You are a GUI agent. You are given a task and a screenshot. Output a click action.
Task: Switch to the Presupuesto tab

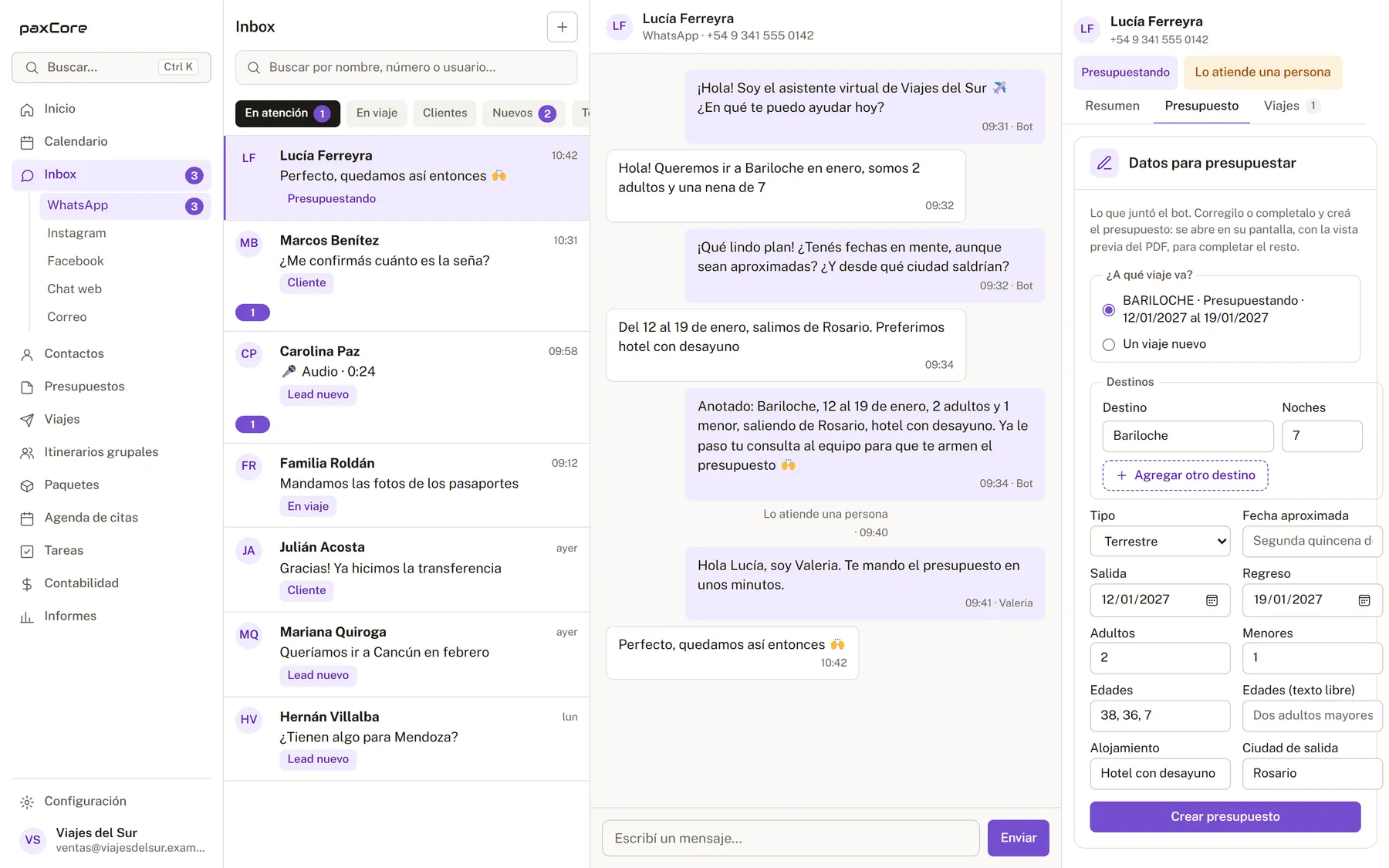[1201, 106]
